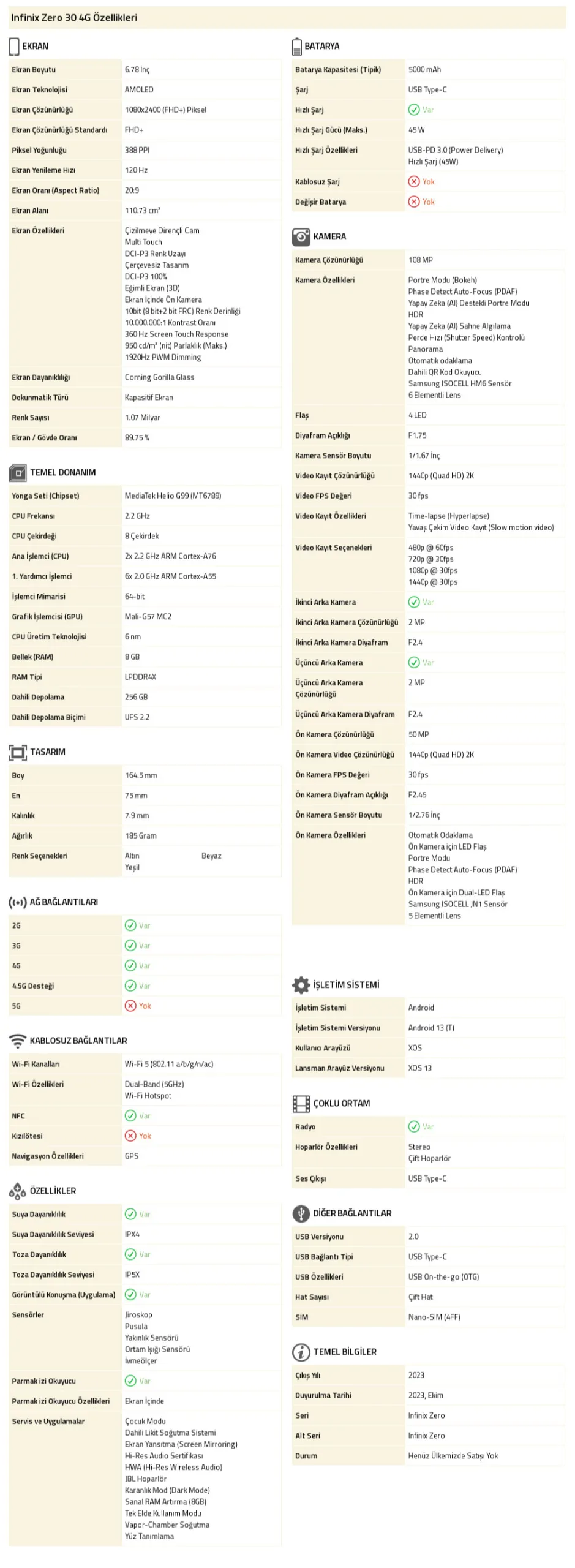Click the red cross icon for Kablosuz Şarj
Viewport: 575px width, 1568px height.
(414, 182)
